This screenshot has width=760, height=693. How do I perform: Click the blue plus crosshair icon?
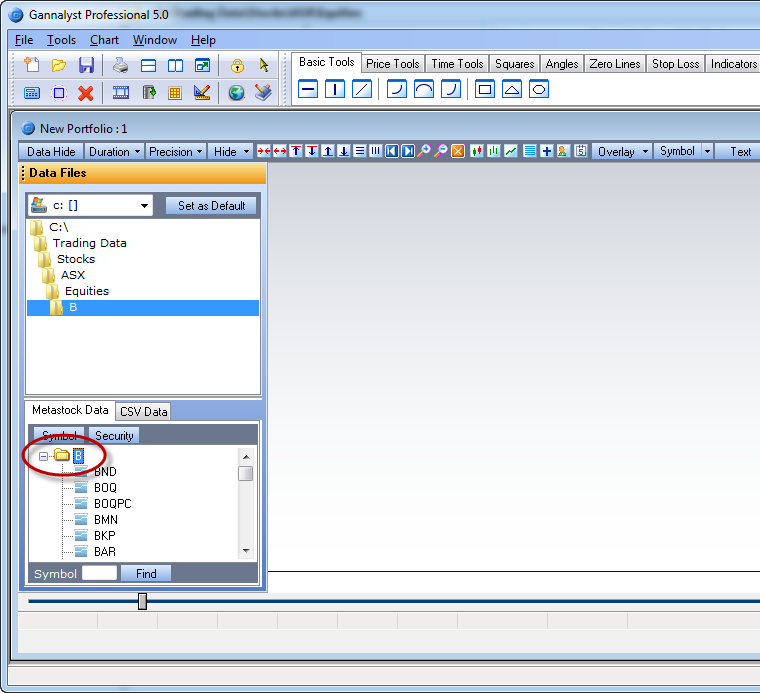click(x=547, y=151)
